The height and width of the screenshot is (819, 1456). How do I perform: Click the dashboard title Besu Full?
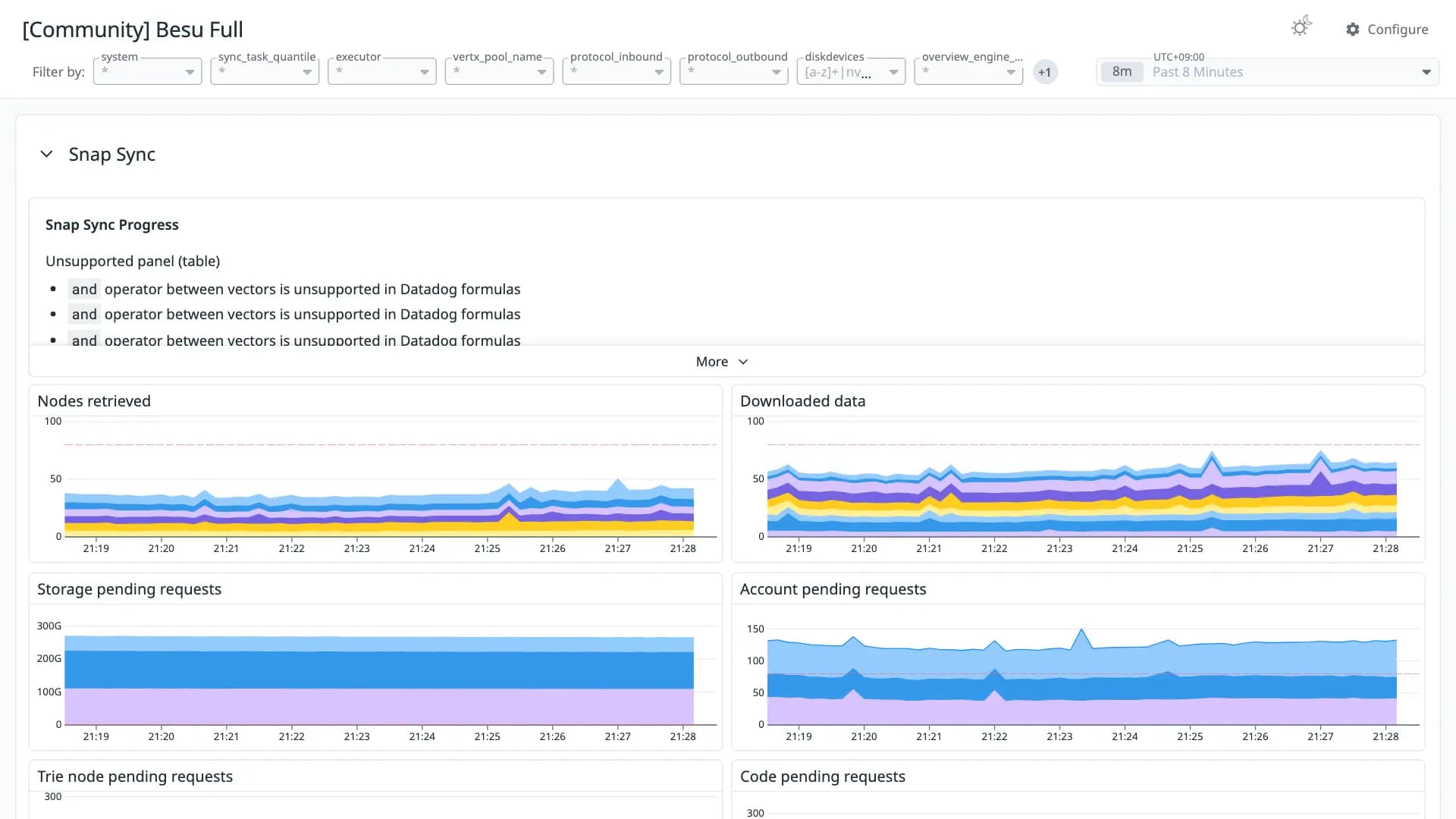pos(133,30)
